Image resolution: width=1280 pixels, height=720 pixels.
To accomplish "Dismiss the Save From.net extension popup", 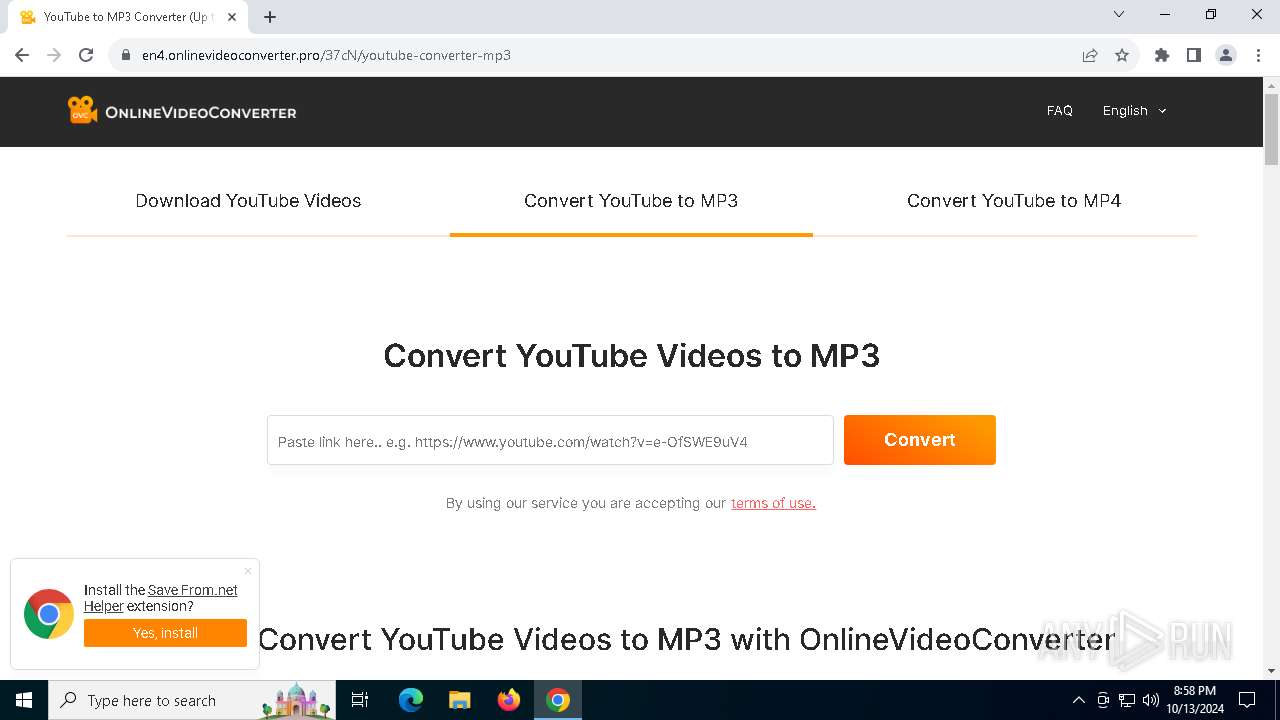I will [248, 571].
